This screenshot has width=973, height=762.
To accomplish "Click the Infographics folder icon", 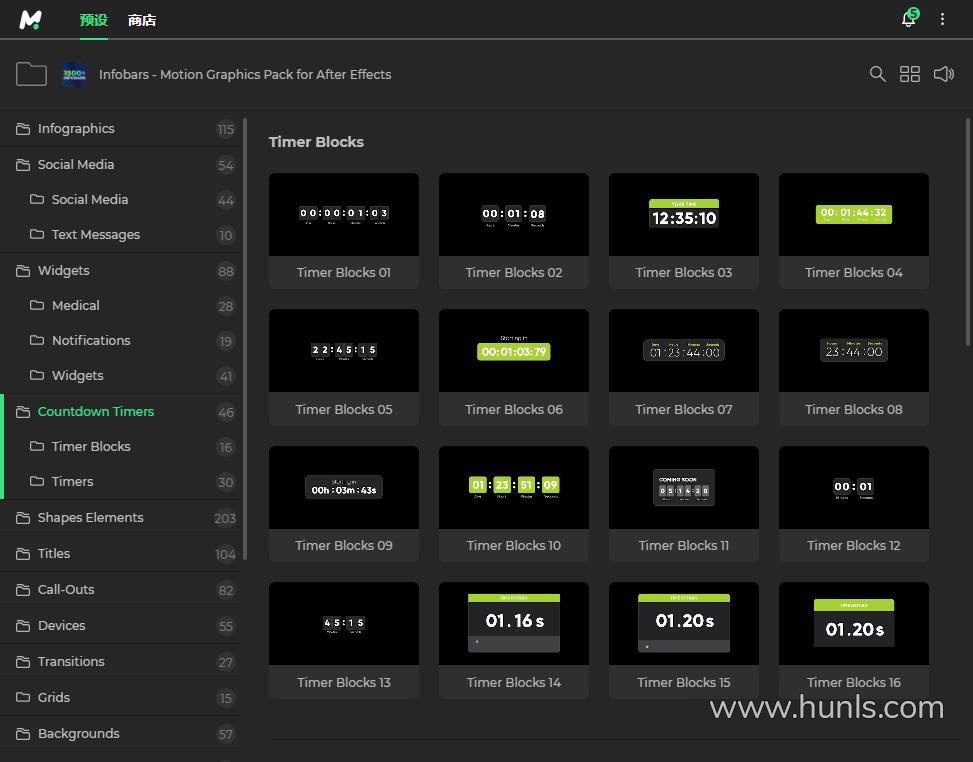I will click(x=23, y=128).
